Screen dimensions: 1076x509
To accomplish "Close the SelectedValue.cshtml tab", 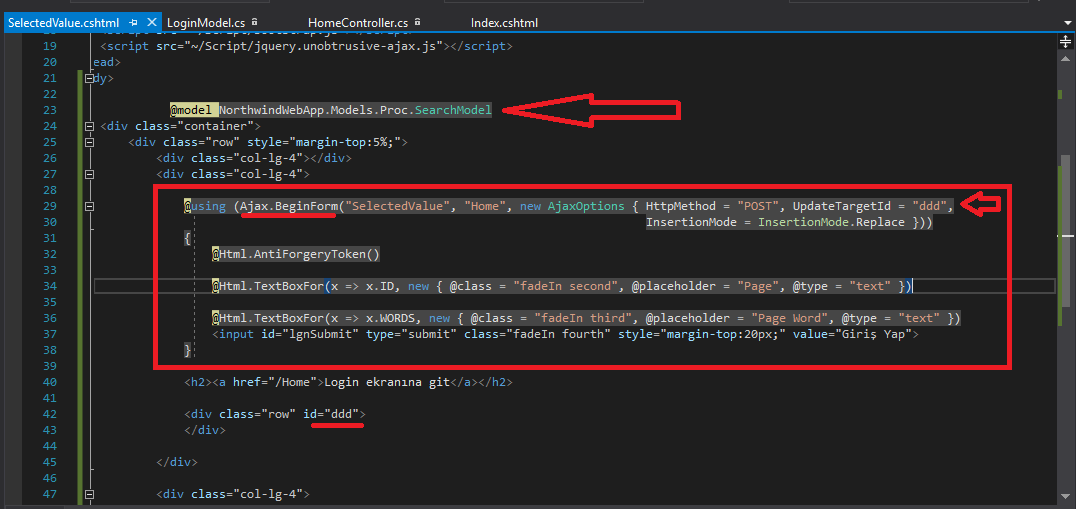I will click(149, 21).
